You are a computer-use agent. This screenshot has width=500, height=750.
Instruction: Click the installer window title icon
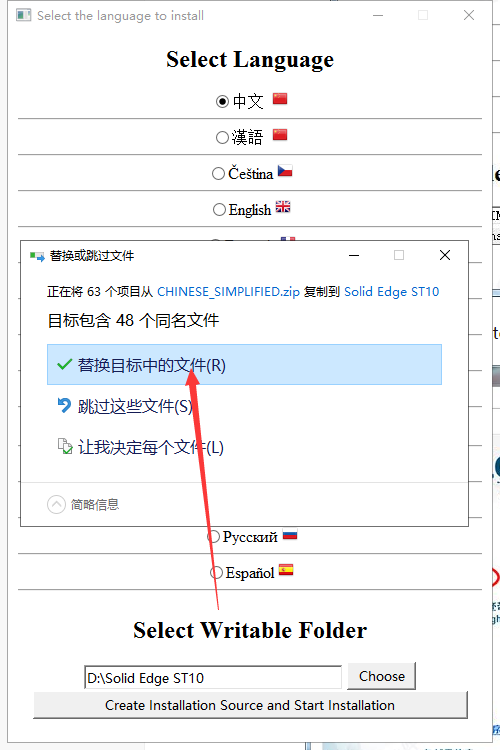(23, 15)
